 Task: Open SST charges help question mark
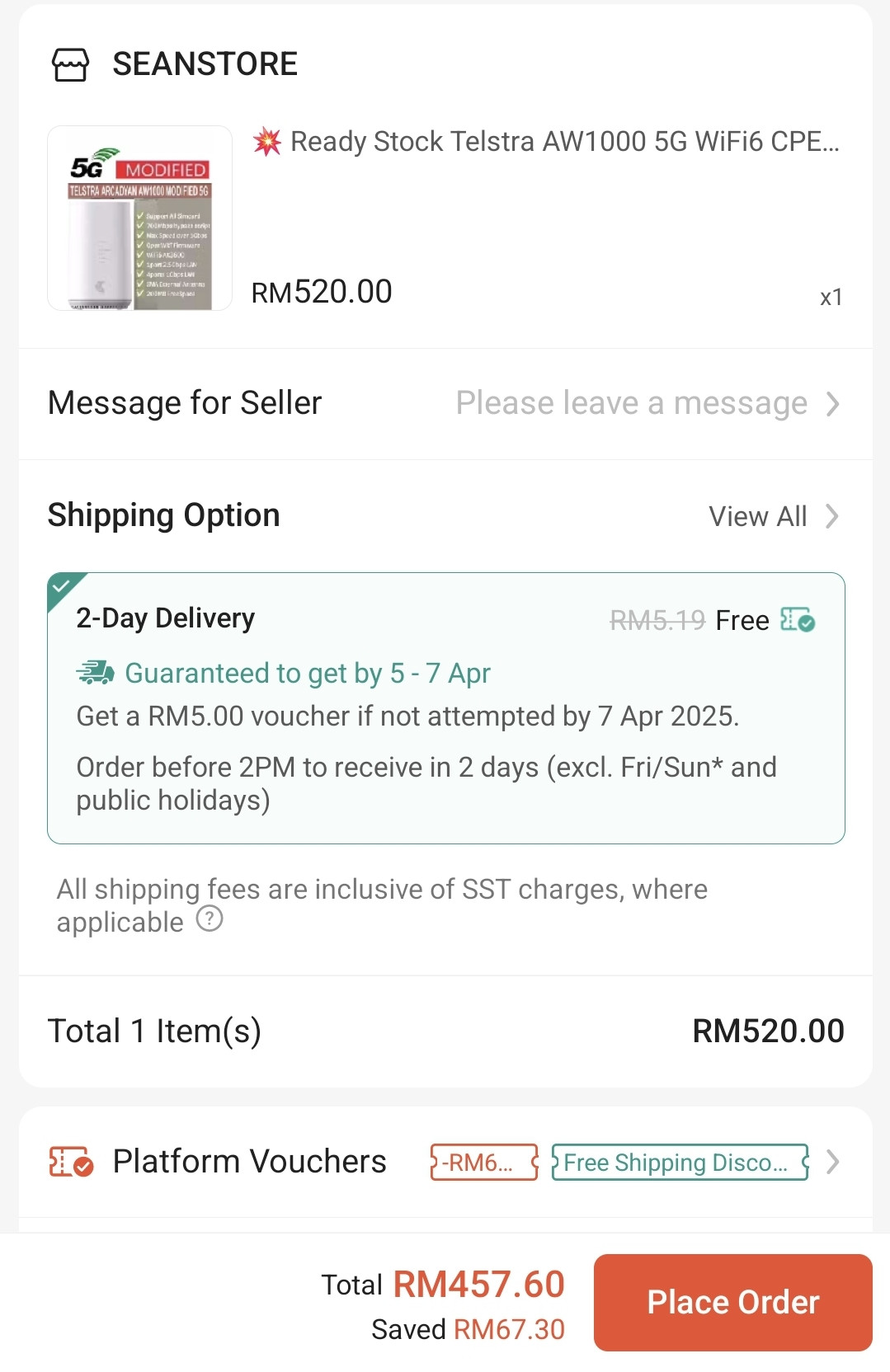tap(210, 919)
